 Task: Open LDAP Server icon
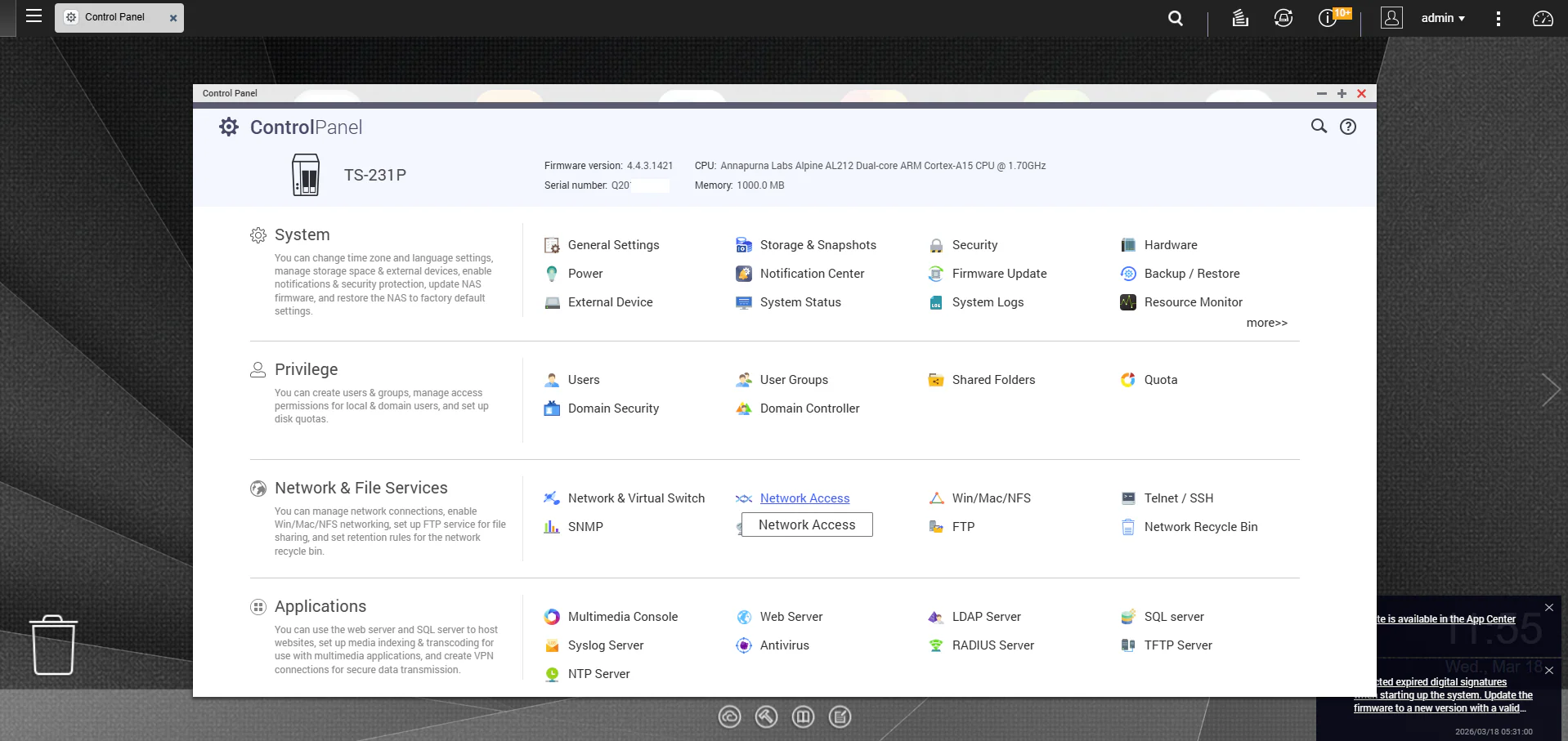coord(936,617)
